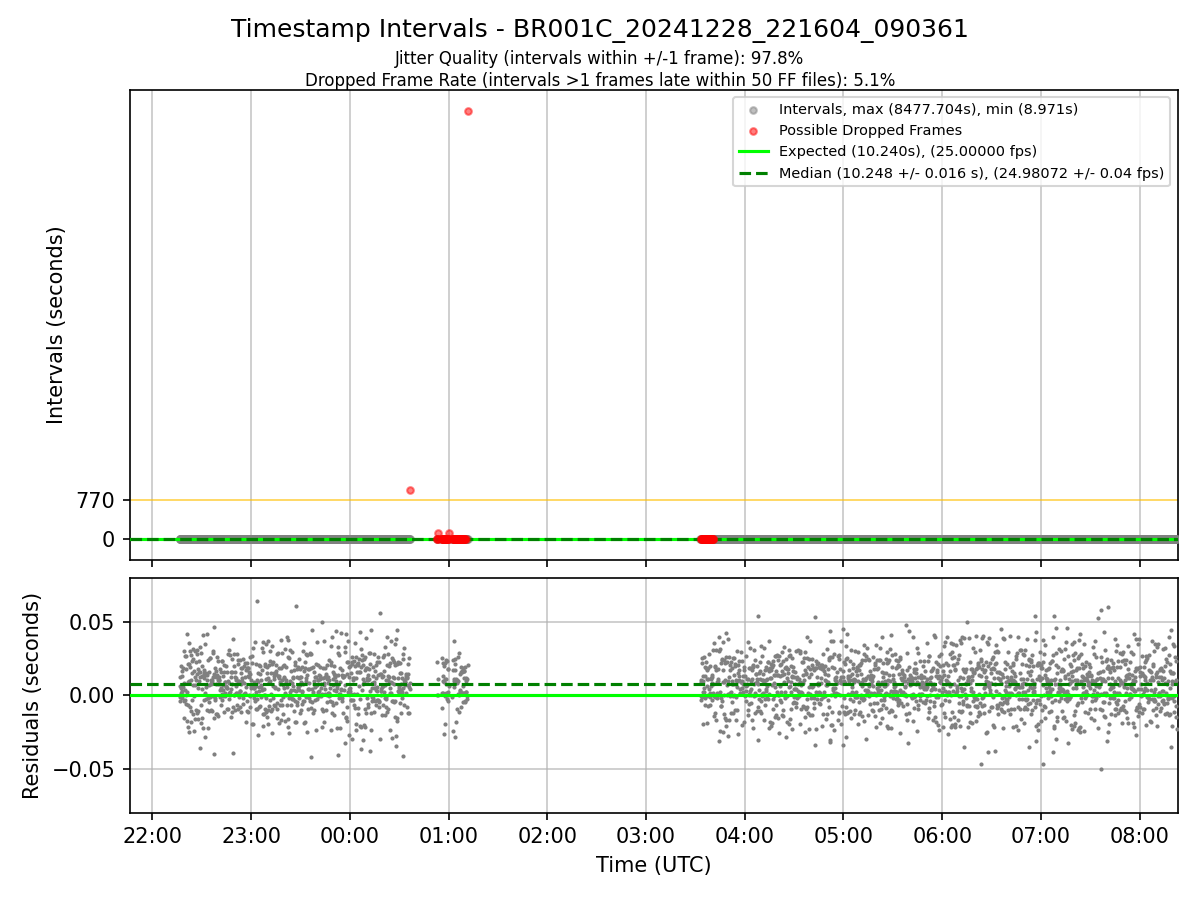Image resolution: width=1200 pixels, height=900 pixels.
Task: Click the solid green line sample in the legend
Action: click(754, 152)
